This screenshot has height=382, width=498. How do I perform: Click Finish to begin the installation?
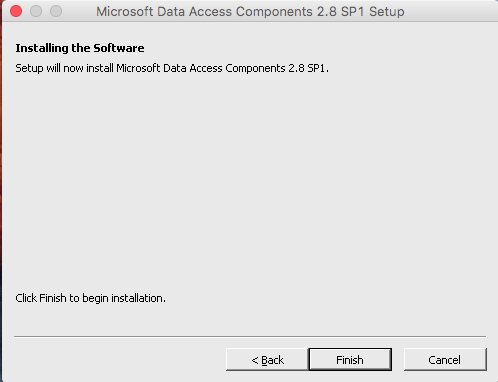(x=350, y=359)
